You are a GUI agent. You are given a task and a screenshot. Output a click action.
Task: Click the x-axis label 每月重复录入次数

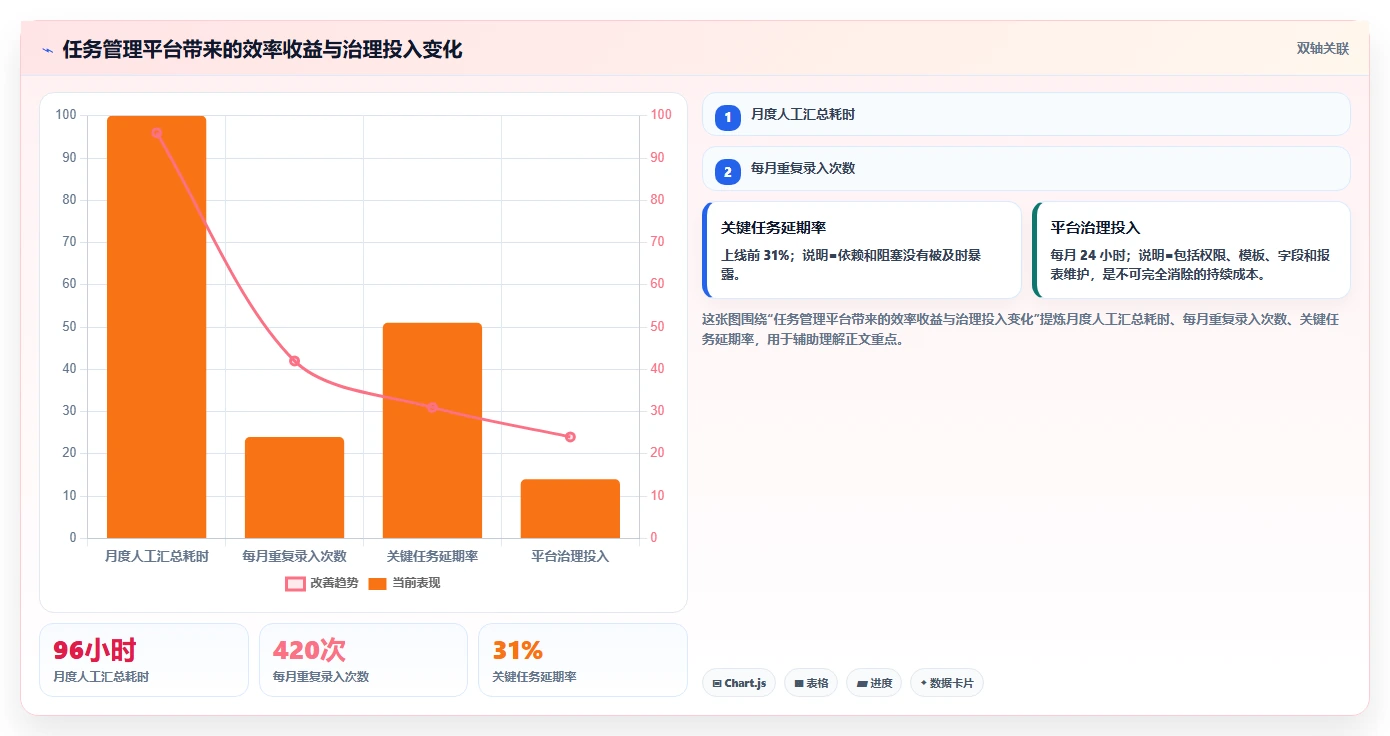[294, 556]
